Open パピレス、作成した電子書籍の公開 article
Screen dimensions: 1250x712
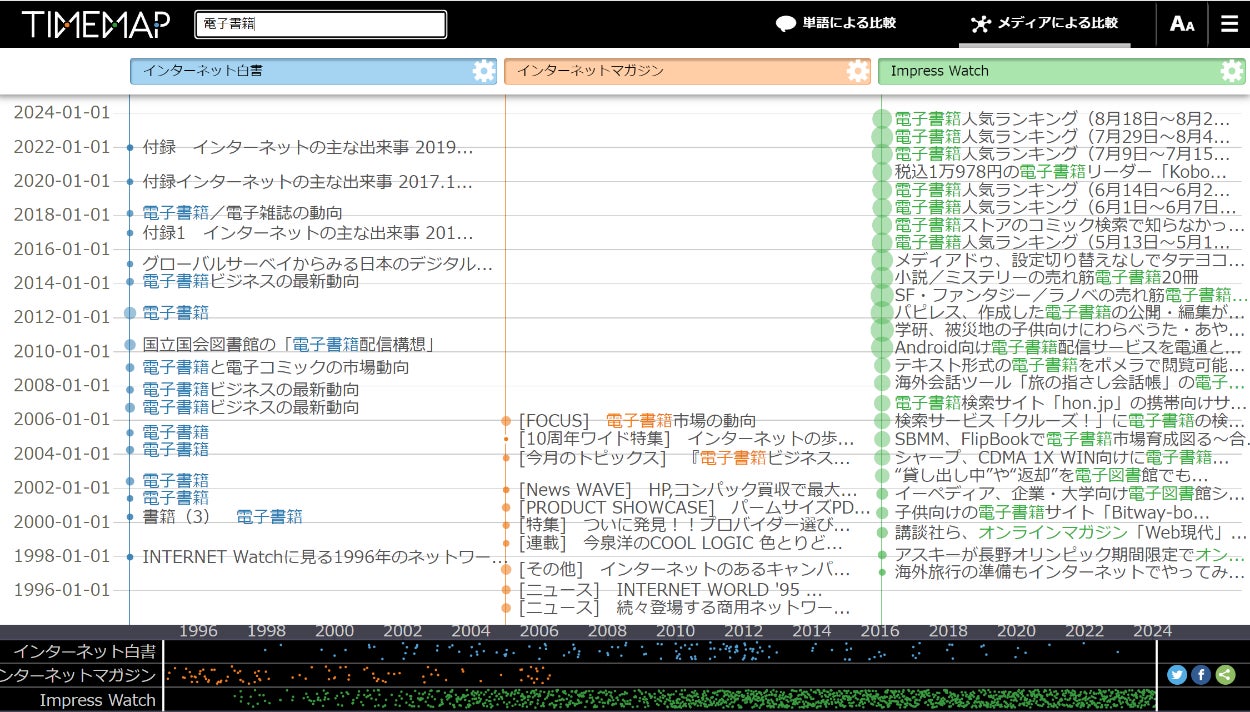pyautogui.click(x=1068, y=312)
